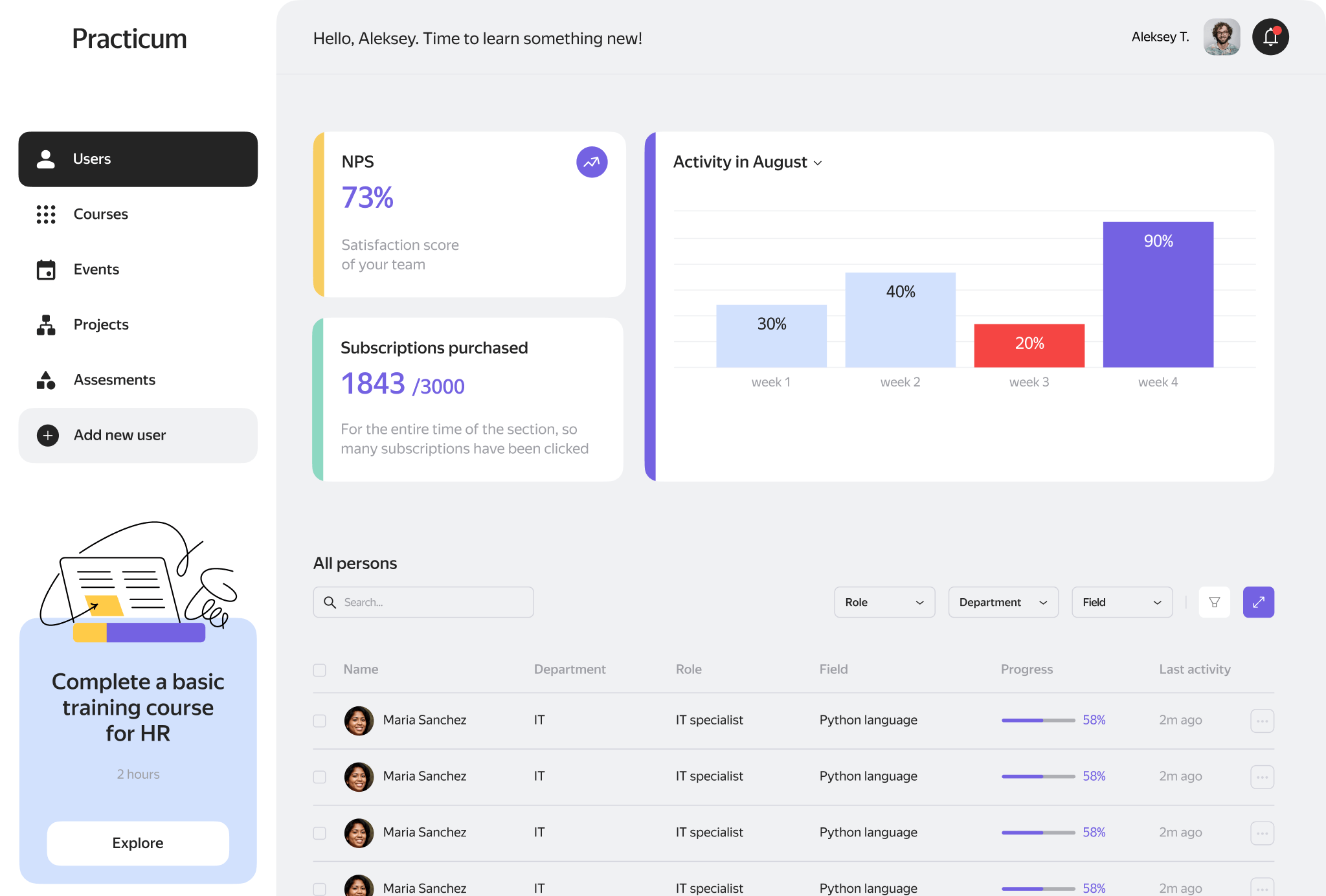Screen dimensions: 1326x896
Task: Click the NPS trending arrow icon
Action: [x=592, y=162]
